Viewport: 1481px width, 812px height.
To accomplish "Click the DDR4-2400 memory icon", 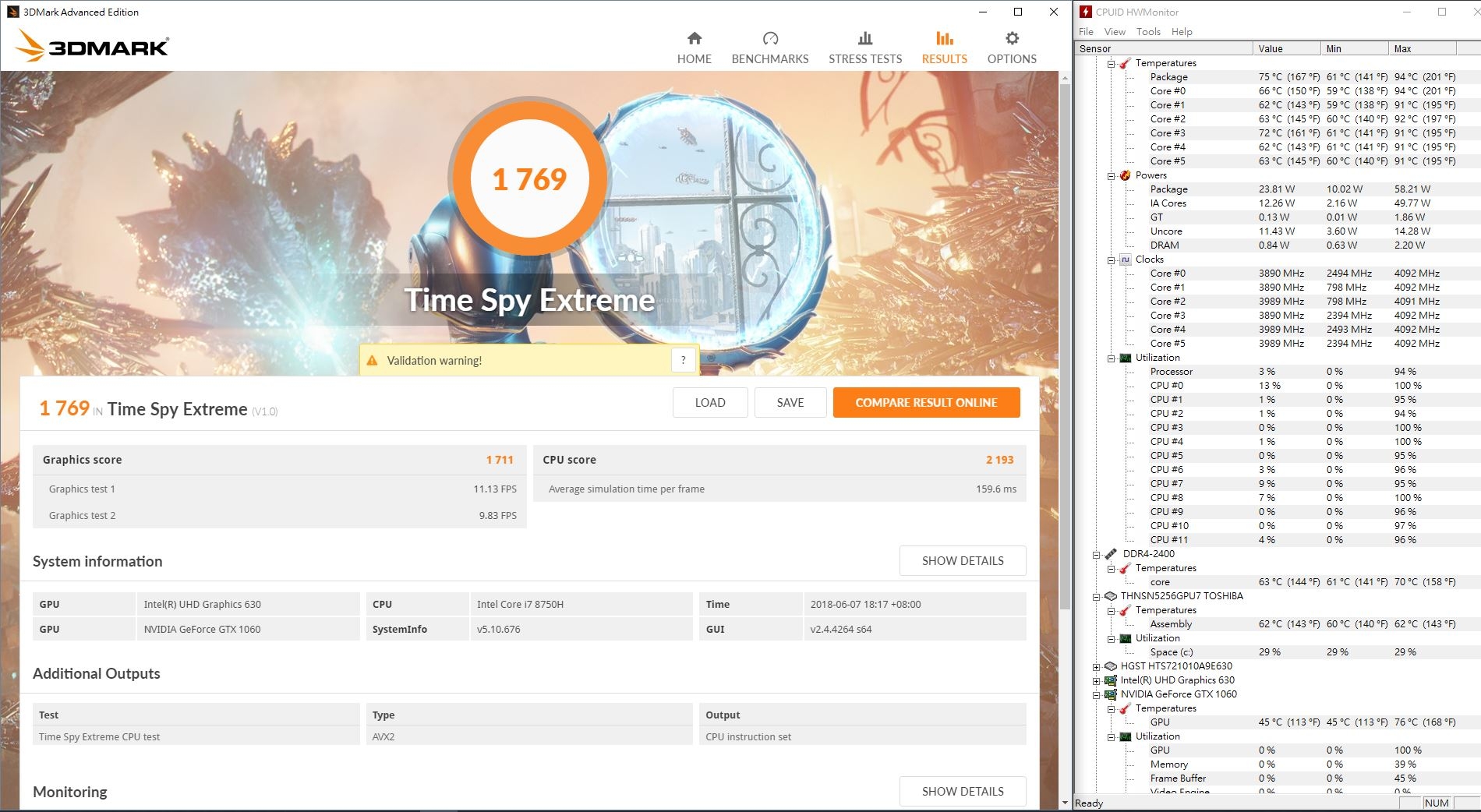I will point(1111,554).
